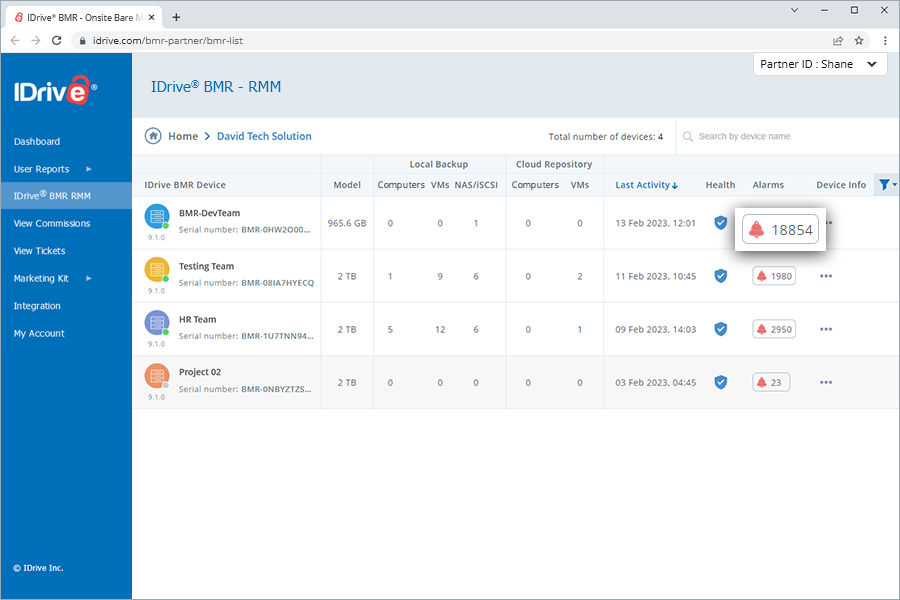Viewport: 900px width, 600px height.
Task: Open alarms badge showing 1980
Action: pyautogui.click(x=774, y=276)
